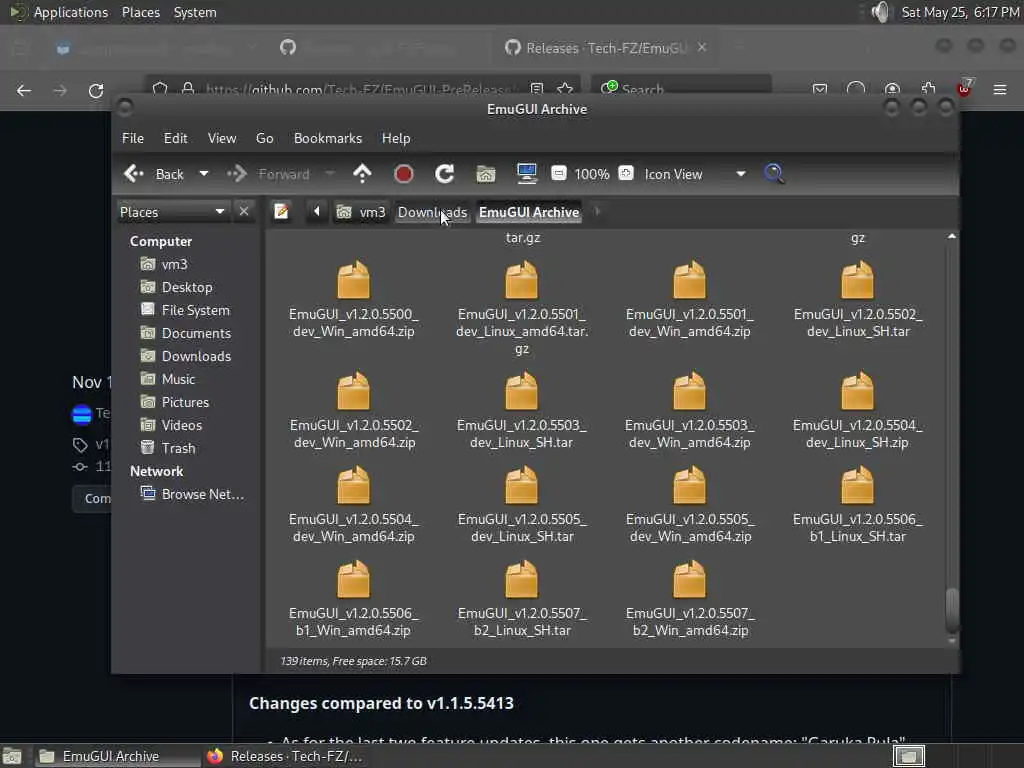
Task: Select EmuGUI_v1.2.0.5504_dev_Win_amd64.zip archive icon
Action: point(353,485)
